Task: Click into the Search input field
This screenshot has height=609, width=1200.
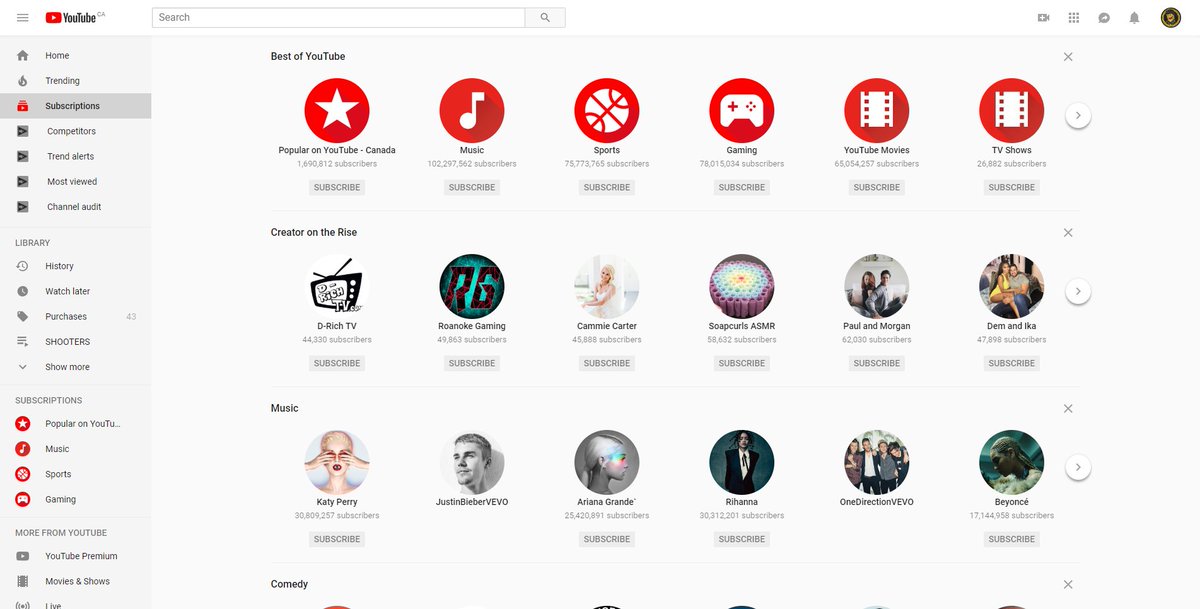Action: [339, 18]
